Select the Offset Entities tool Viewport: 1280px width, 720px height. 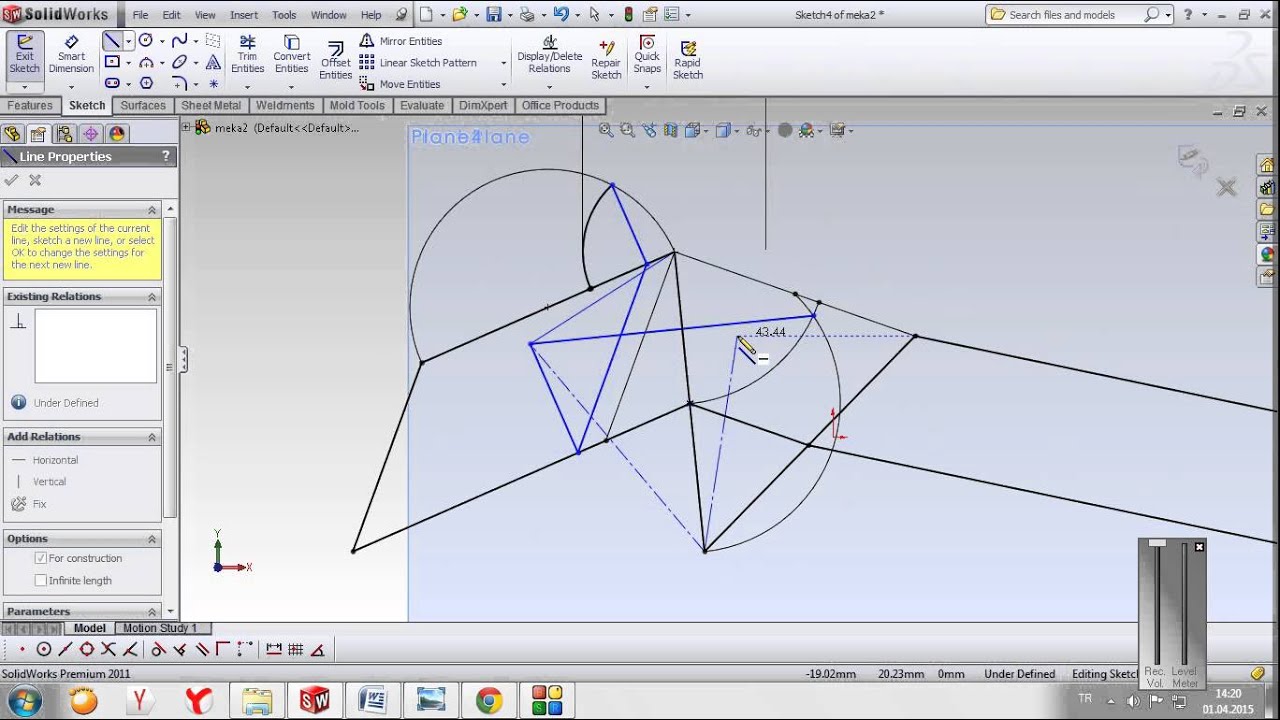coord(335,62)
